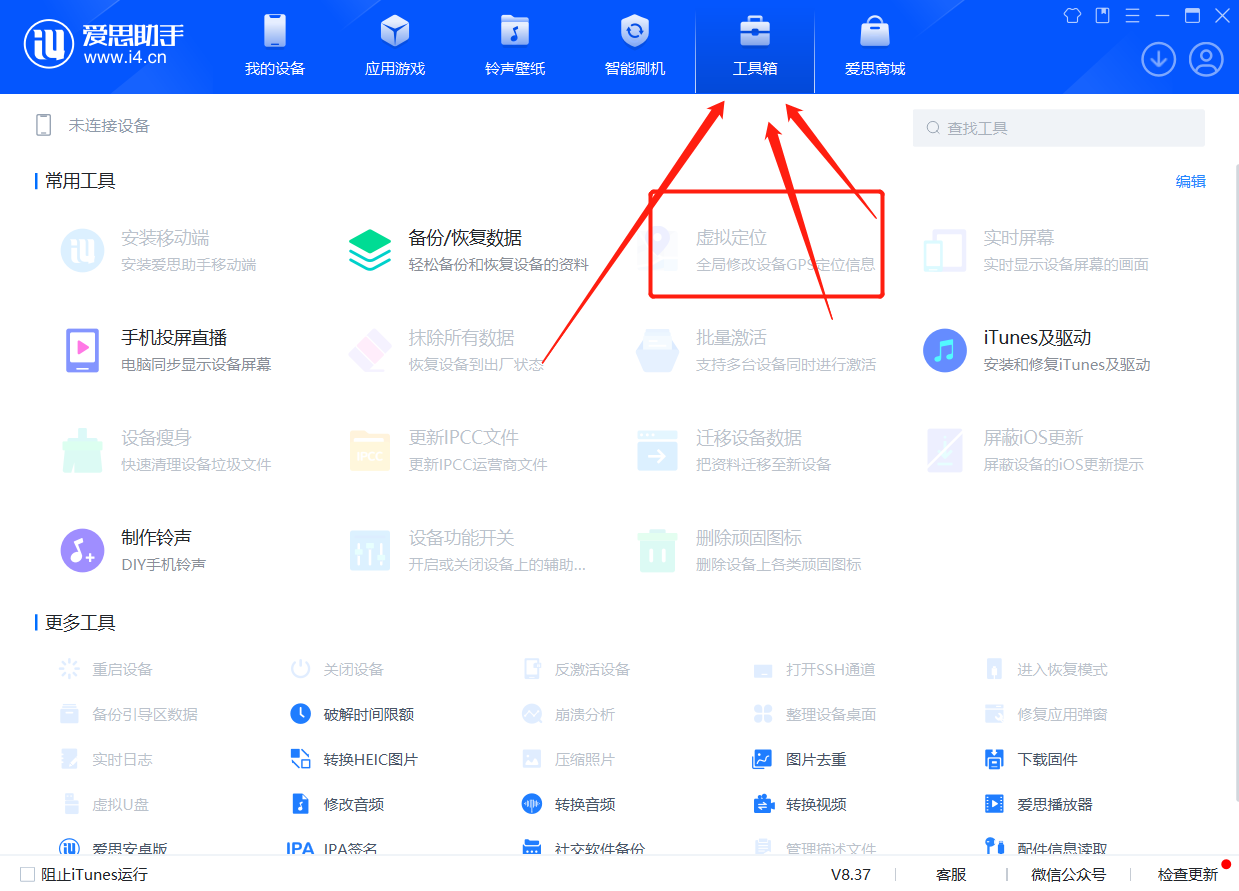Open 设备功能开关 icon
This screenshot has height=891, width=1239.
[370, 550]
